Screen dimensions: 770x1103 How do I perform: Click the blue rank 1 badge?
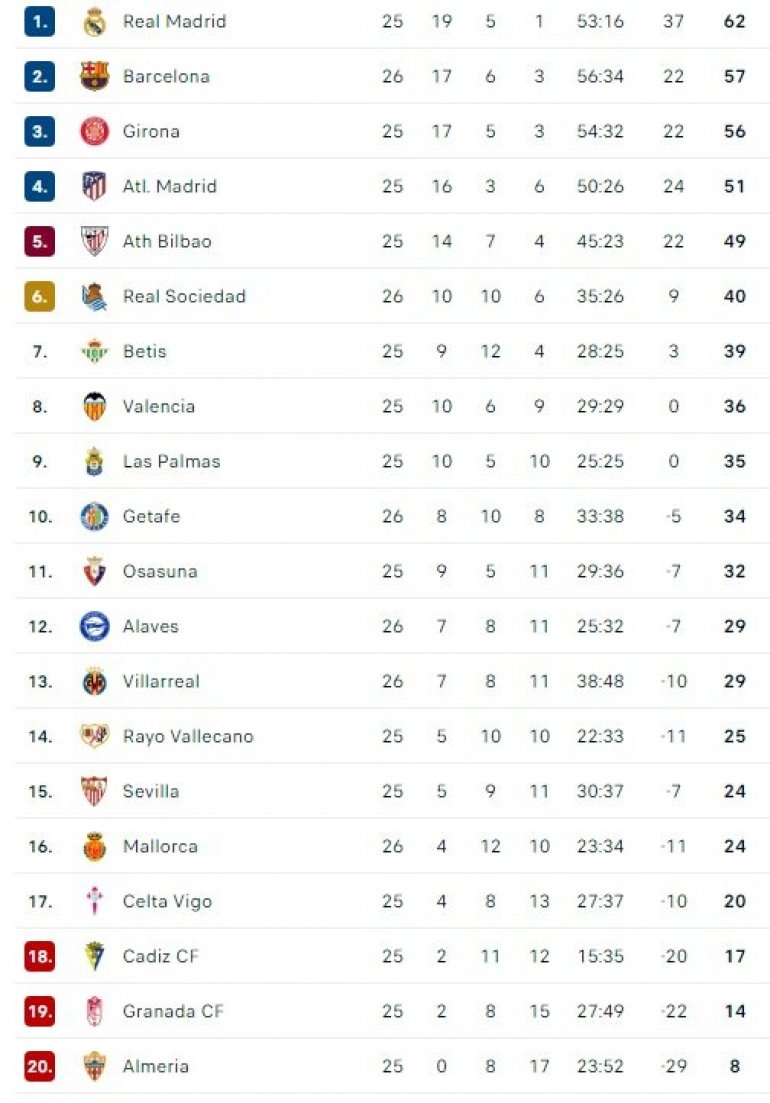tap(39, 21)
